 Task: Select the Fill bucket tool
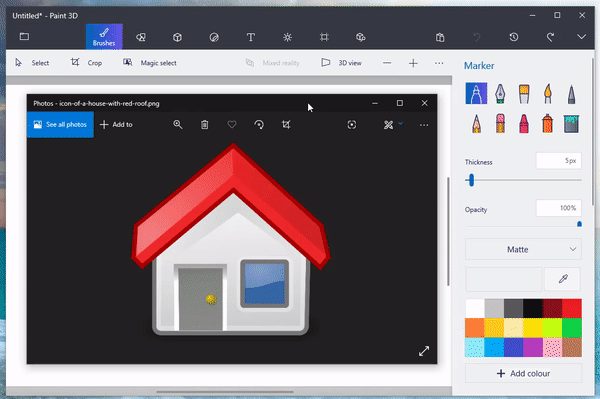click(x=571, y=124)
